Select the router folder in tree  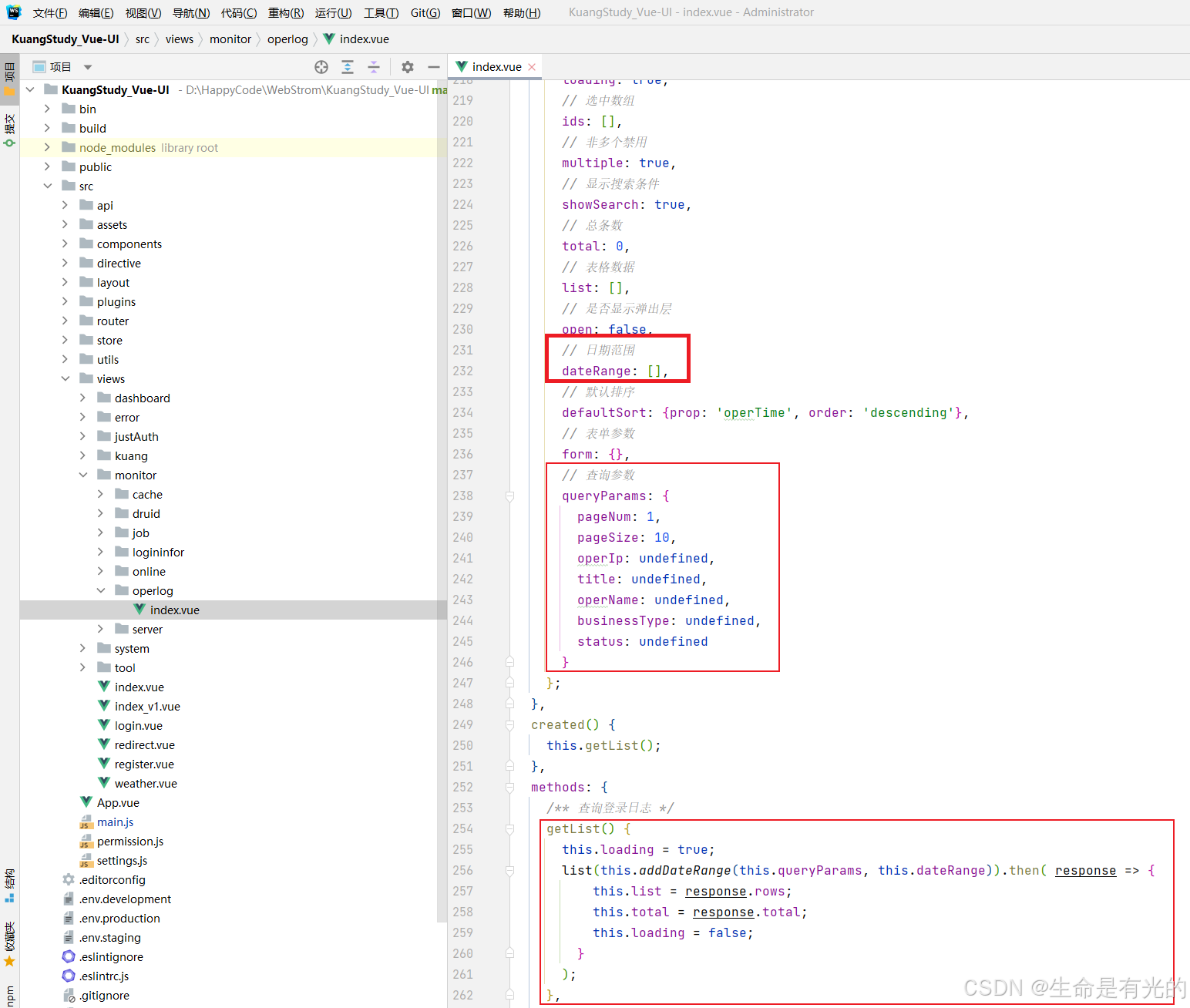104,321
